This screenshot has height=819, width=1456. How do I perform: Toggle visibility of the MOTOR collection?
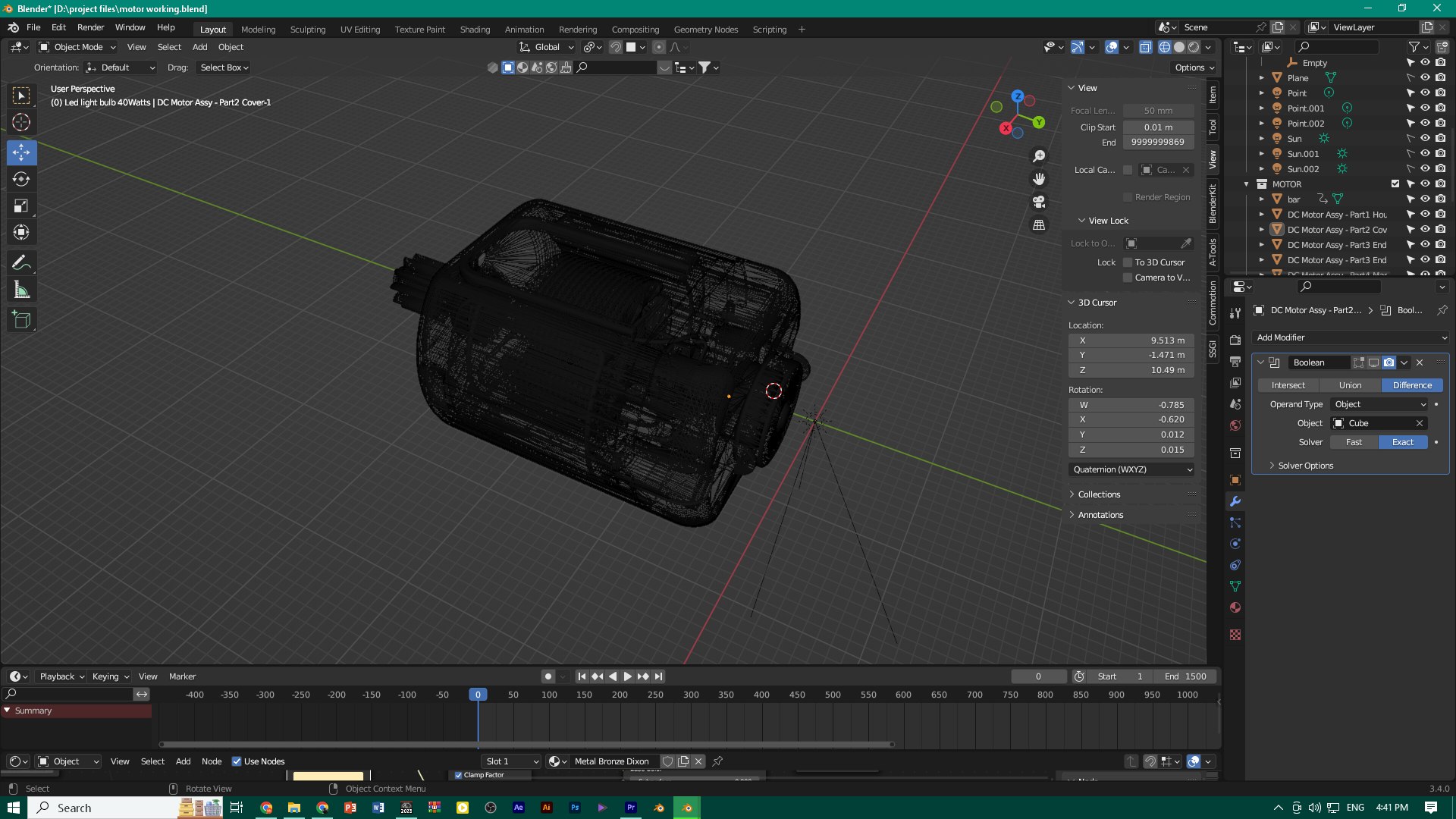coord(1426,184)
